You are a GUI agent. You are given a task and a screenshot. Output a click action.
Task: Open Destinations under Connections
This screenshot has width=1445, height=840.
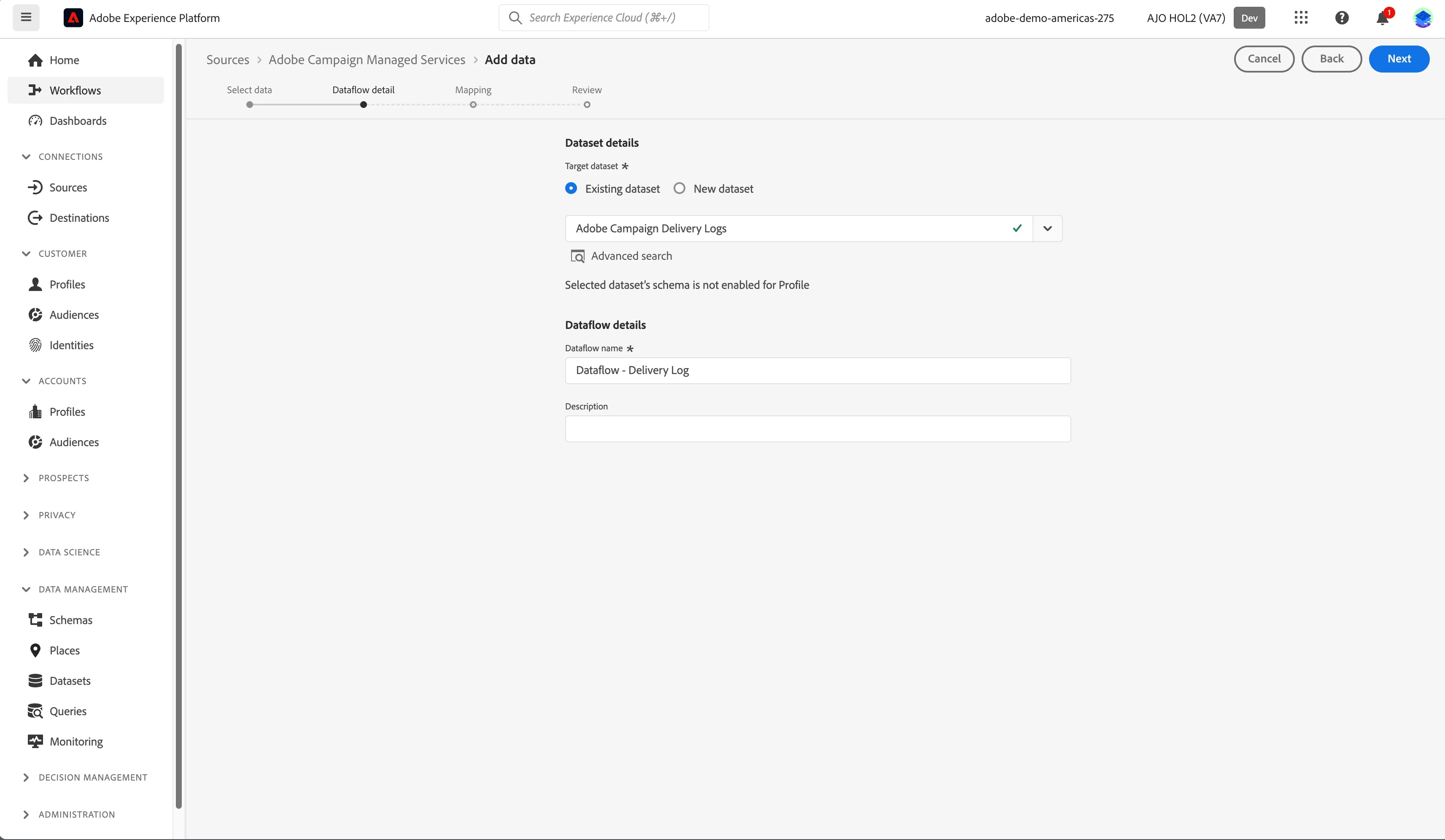[86, 218]
